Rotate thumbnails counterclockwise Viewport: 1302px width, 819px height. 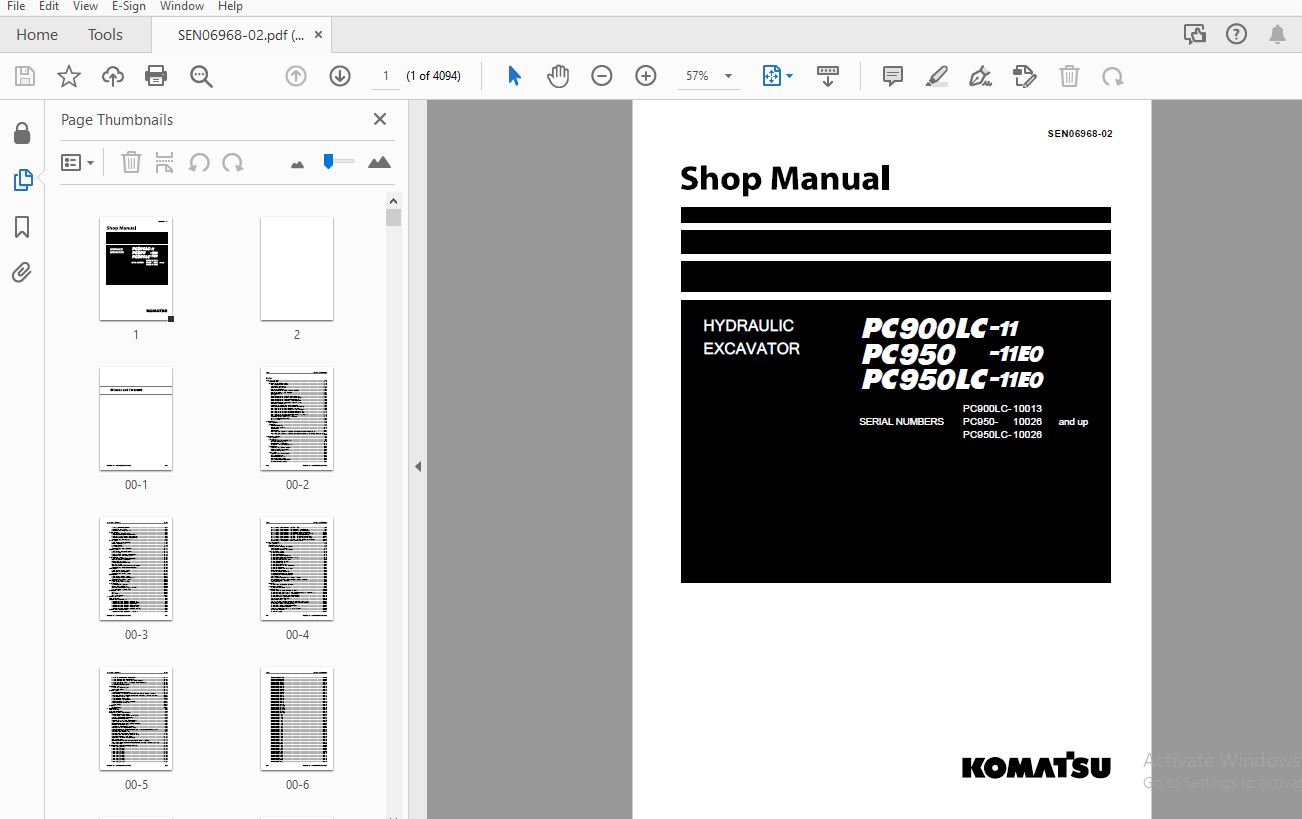[x=199, y=162]
